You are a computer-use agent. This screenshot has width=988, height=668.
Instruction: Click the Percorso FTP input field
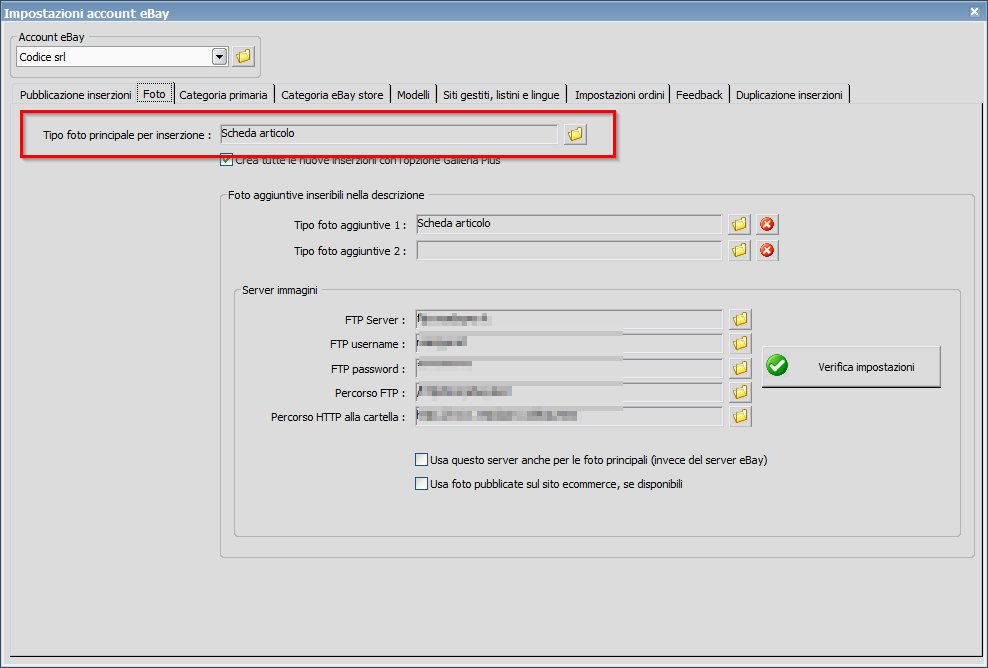coord(569,392)
